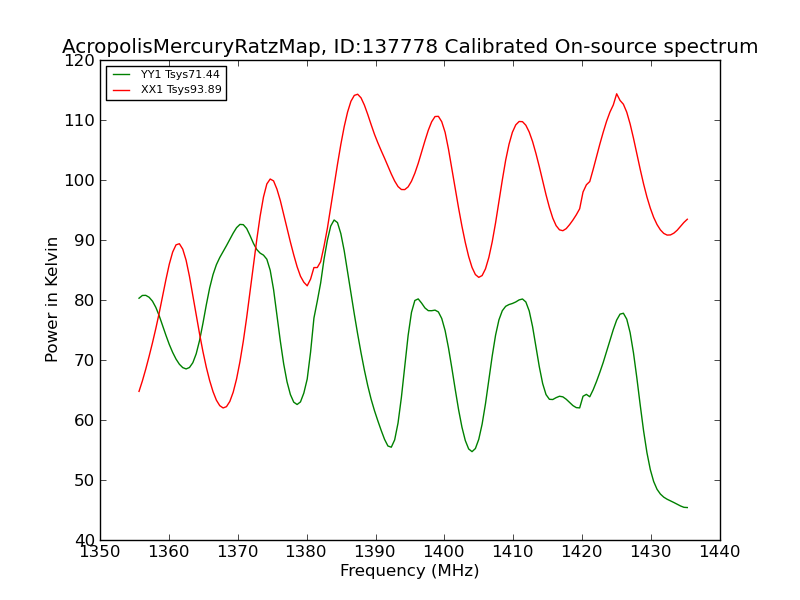The image size is (800, 600).
Task: Click the x-axis tick label 1360
Action: (169, 552)
